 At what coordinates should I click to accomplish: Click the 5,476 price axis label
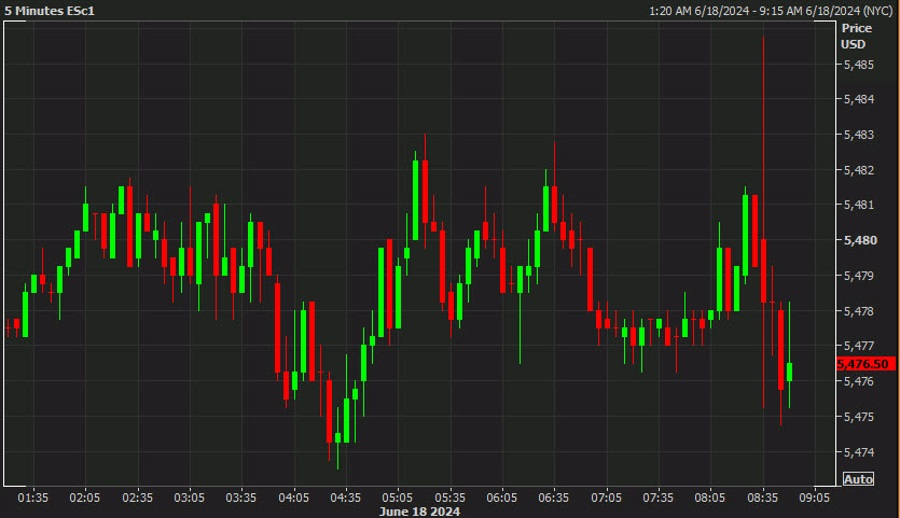coord(859,381)
